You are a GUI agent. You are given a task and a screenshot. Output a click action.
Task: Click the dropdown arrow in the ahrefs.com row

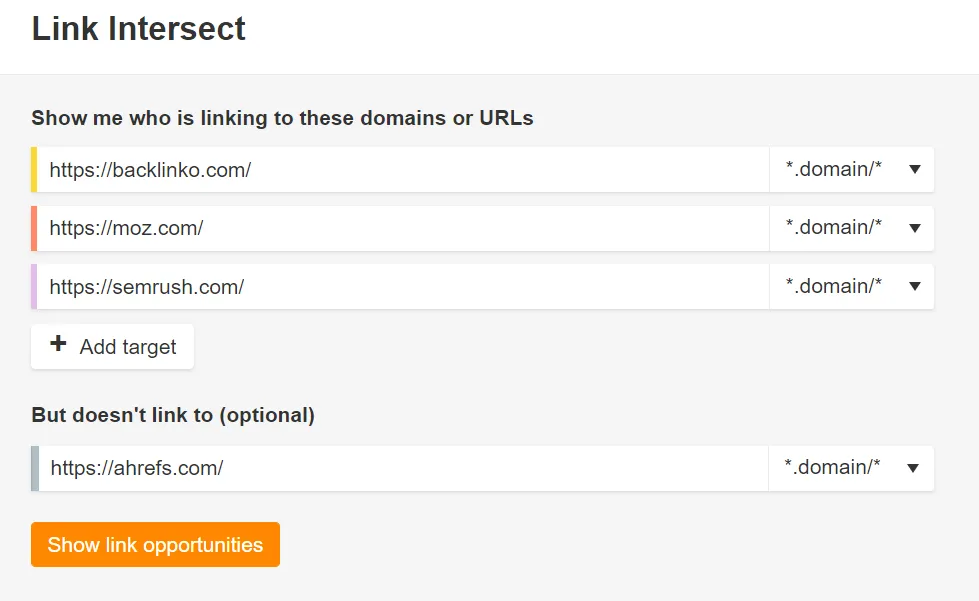click(x=913, y=468)
